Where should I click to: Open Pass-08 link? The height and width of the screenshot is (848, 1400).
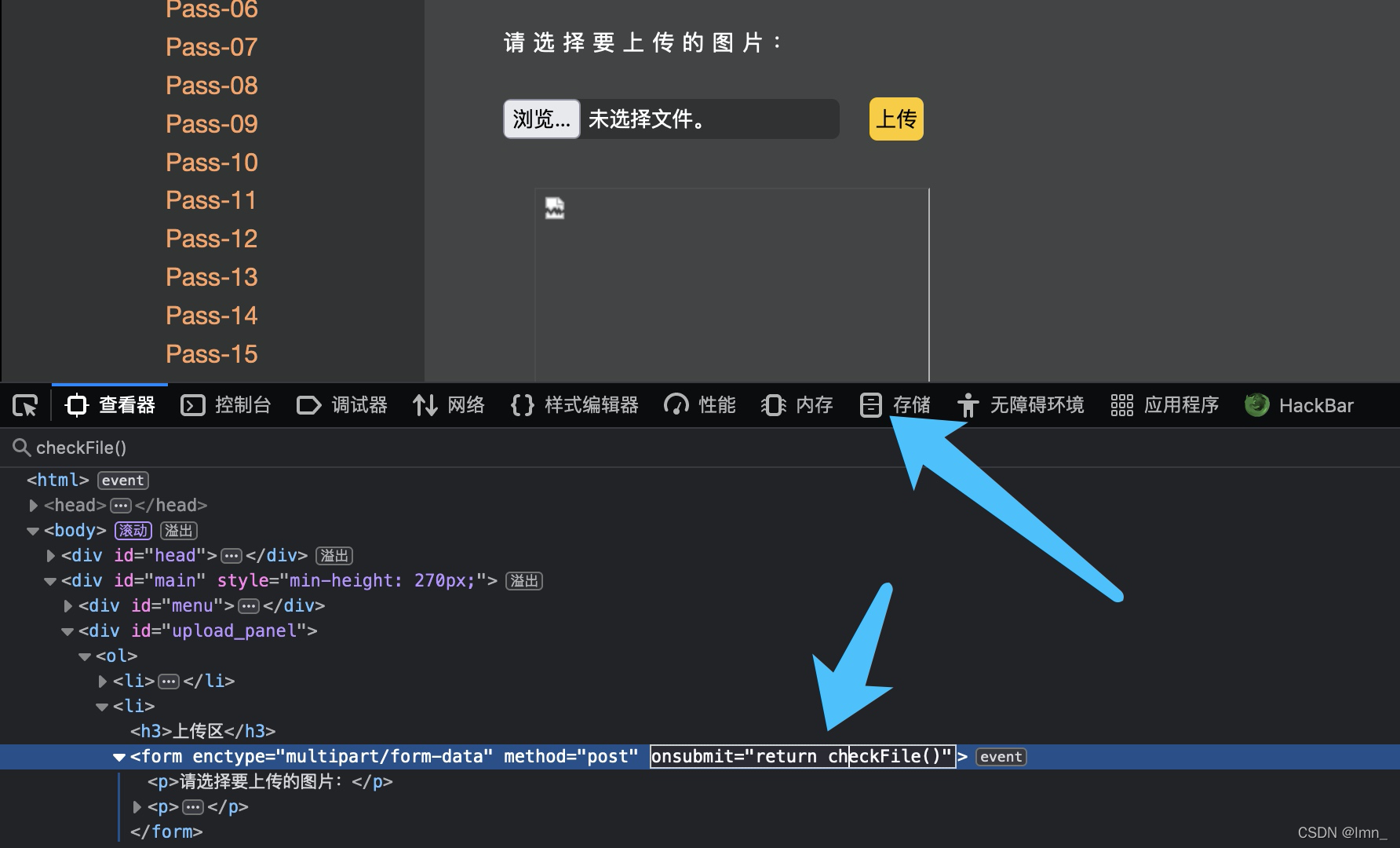pos(212,86)
